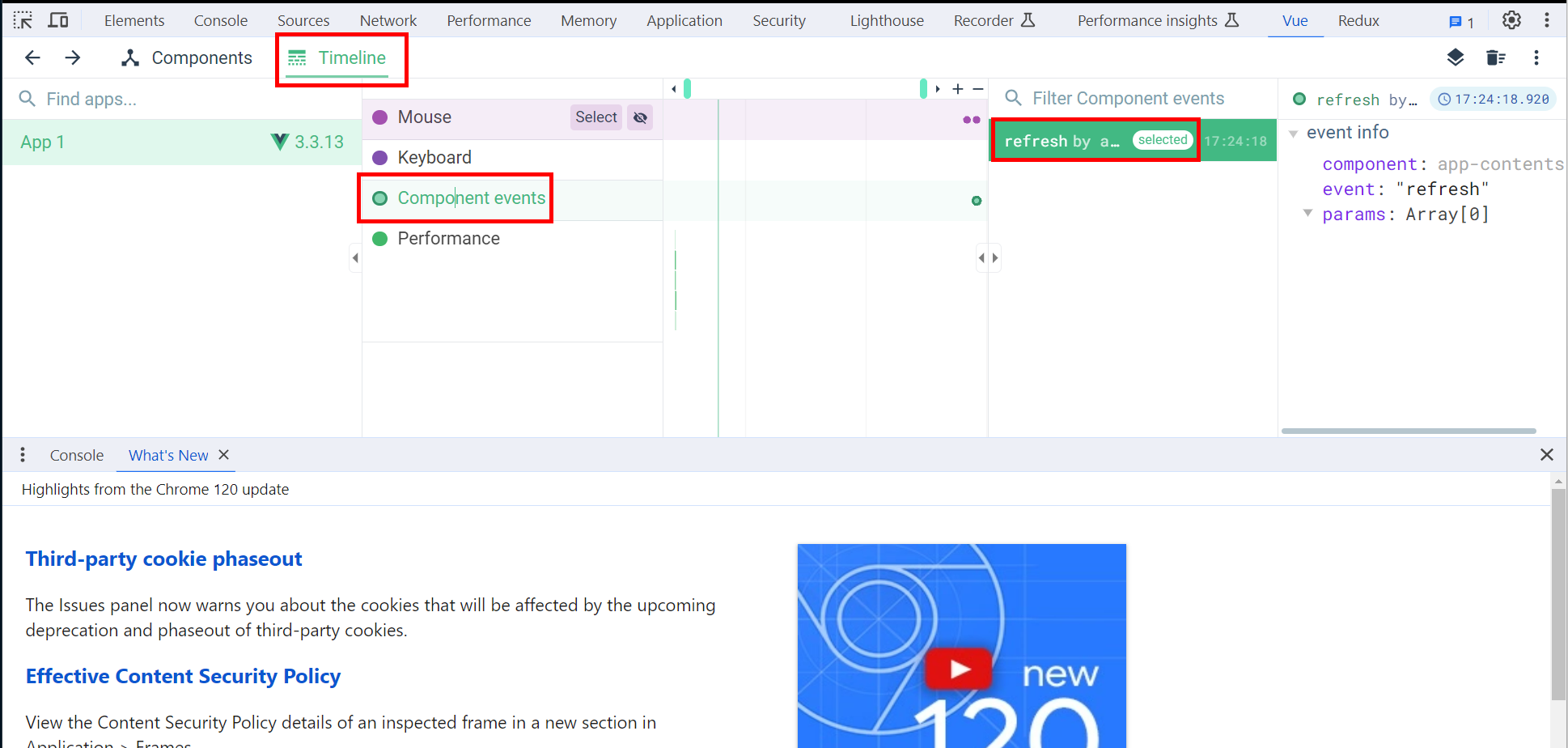
Task: Select the Keyboard timeline layer
Action: point(513,158)
